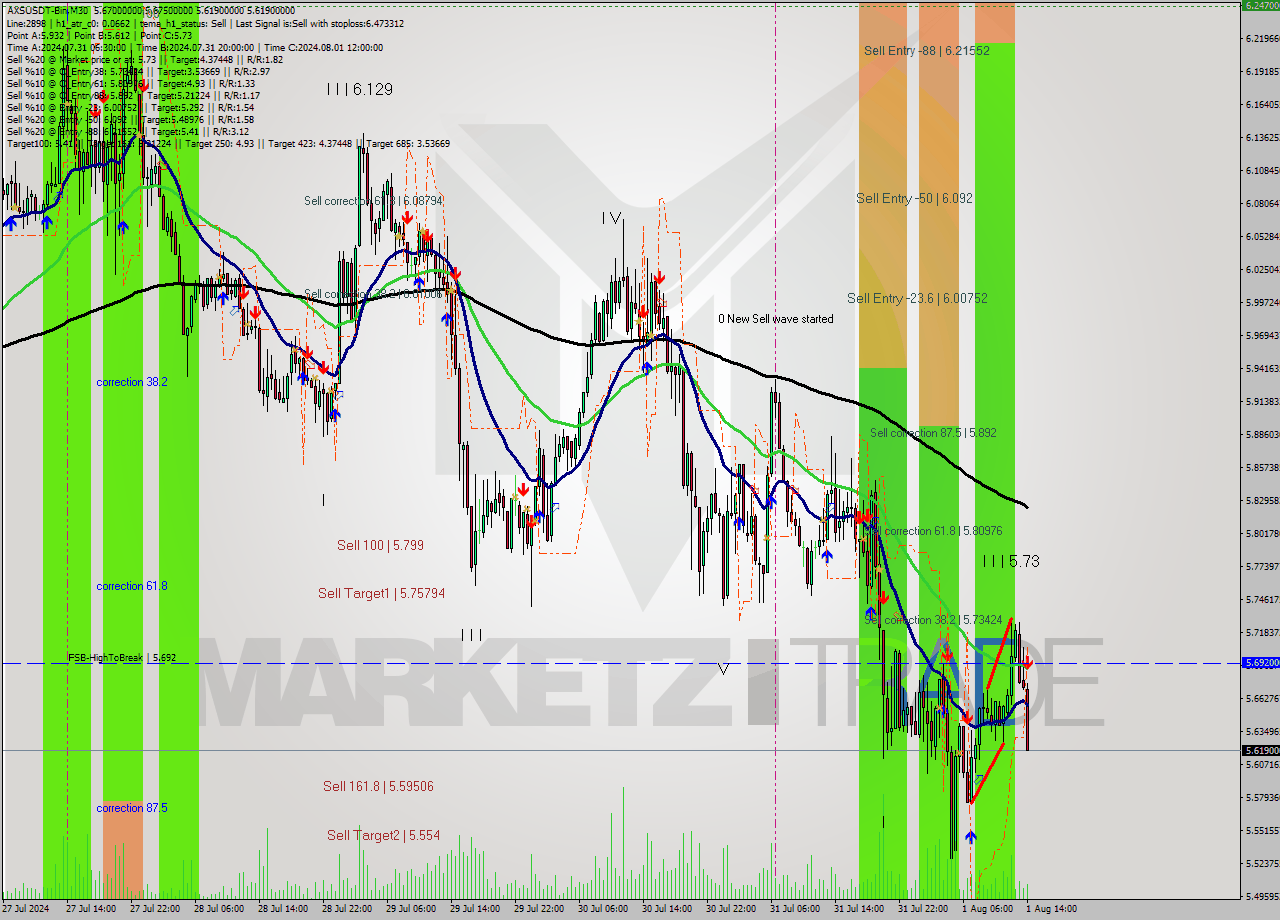Click the 'Sell %20 @ Market price' line
The image size is (1280, 920).
(145, 59)
